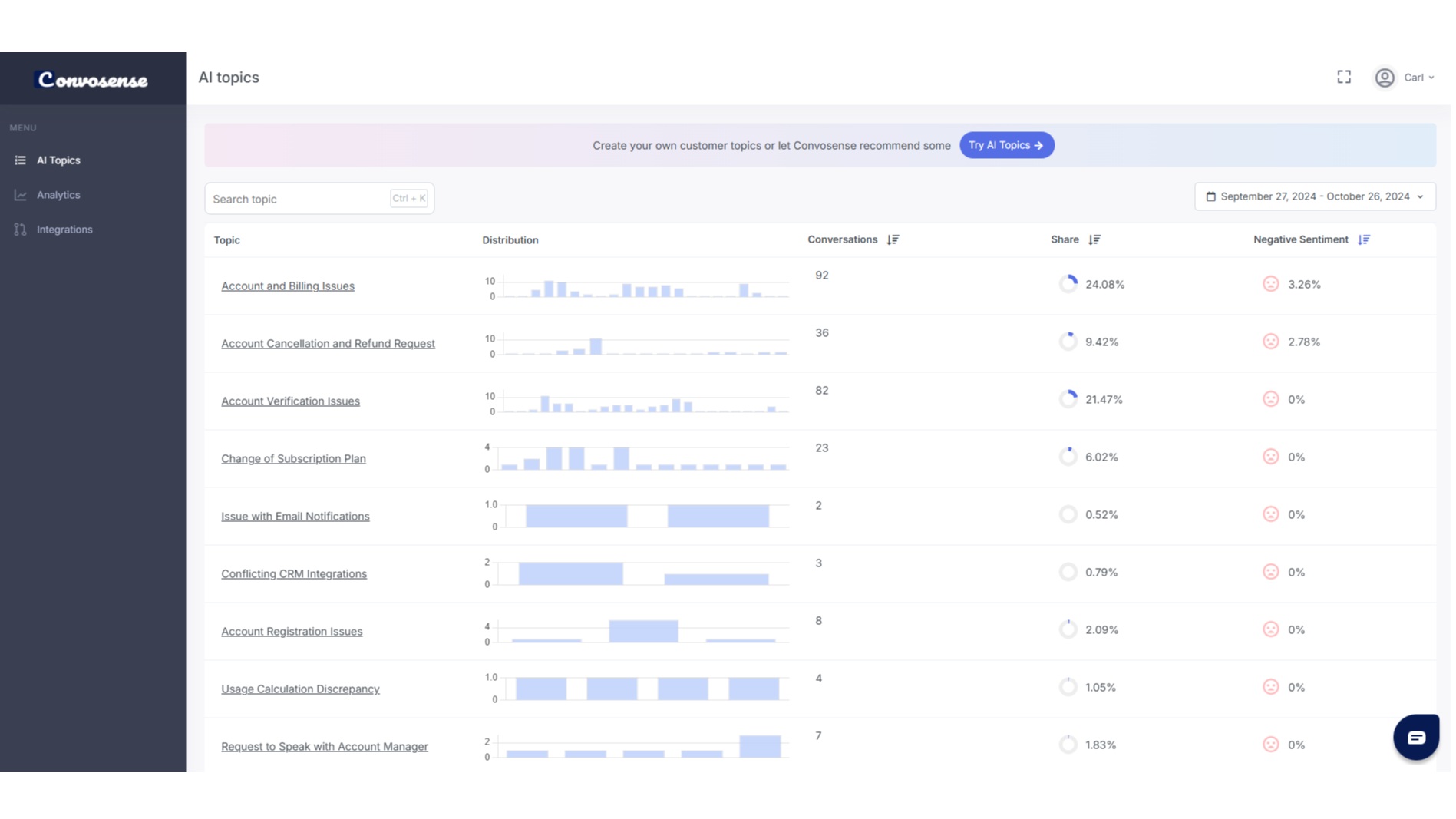This screenshot has height=819, width=1456.
Task: Expand the Carl user account menu
Action: coord(1418,78)
